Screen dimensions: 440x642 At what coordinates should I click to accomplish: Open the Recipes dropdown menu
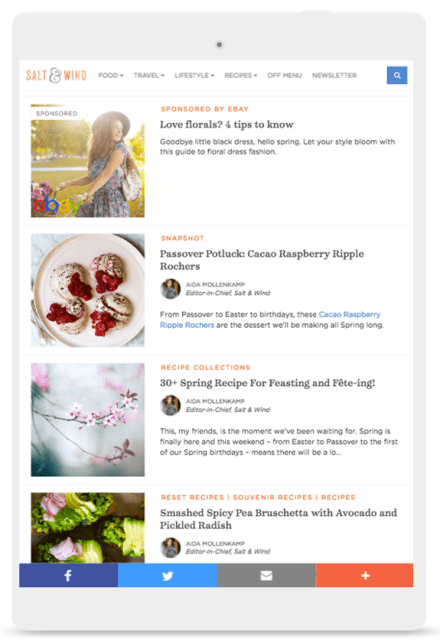[241, 75]
